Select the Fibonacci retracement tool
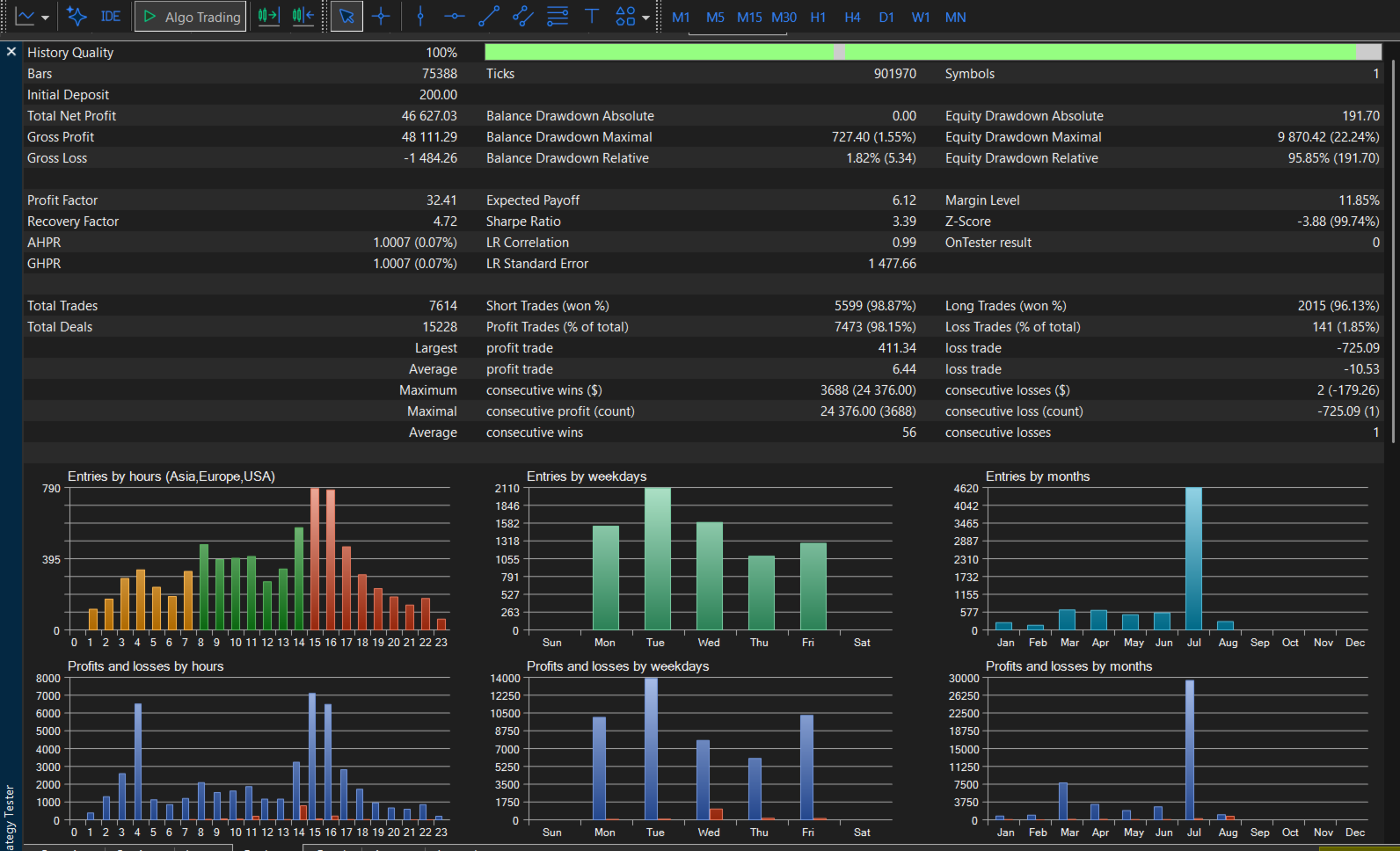This screenshot has height=851, width=1400. 558,17
